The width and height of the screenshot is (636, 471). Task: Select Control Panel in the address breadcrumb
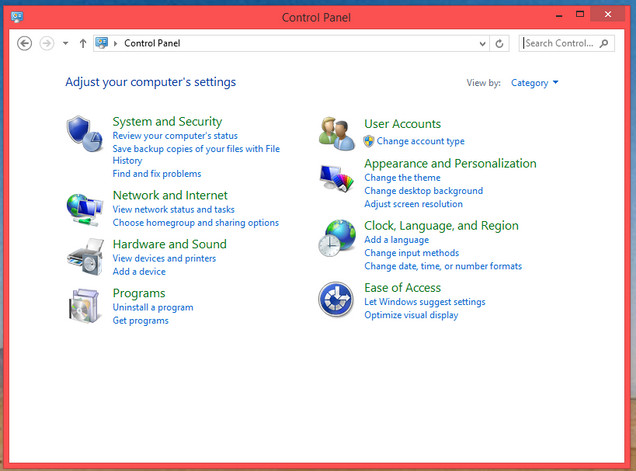point(152,43)
